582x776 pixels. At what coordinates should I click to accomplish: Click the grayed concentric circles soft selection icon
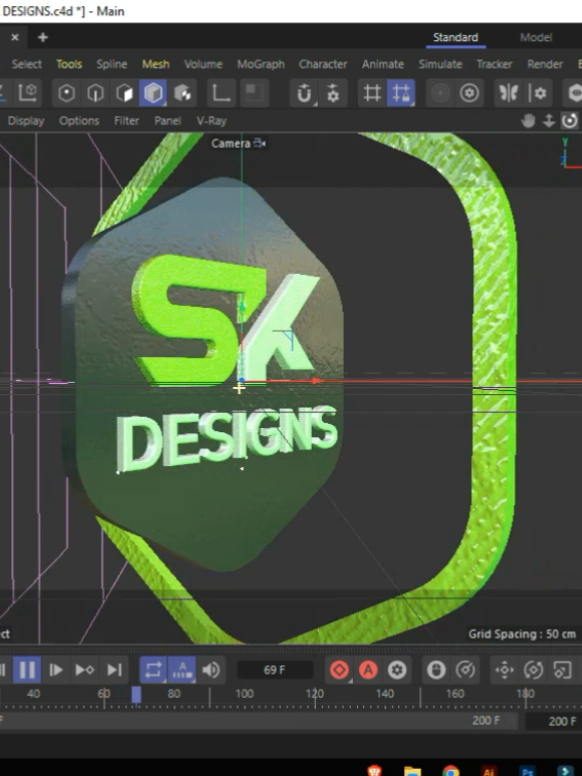[x=440, y=93]
